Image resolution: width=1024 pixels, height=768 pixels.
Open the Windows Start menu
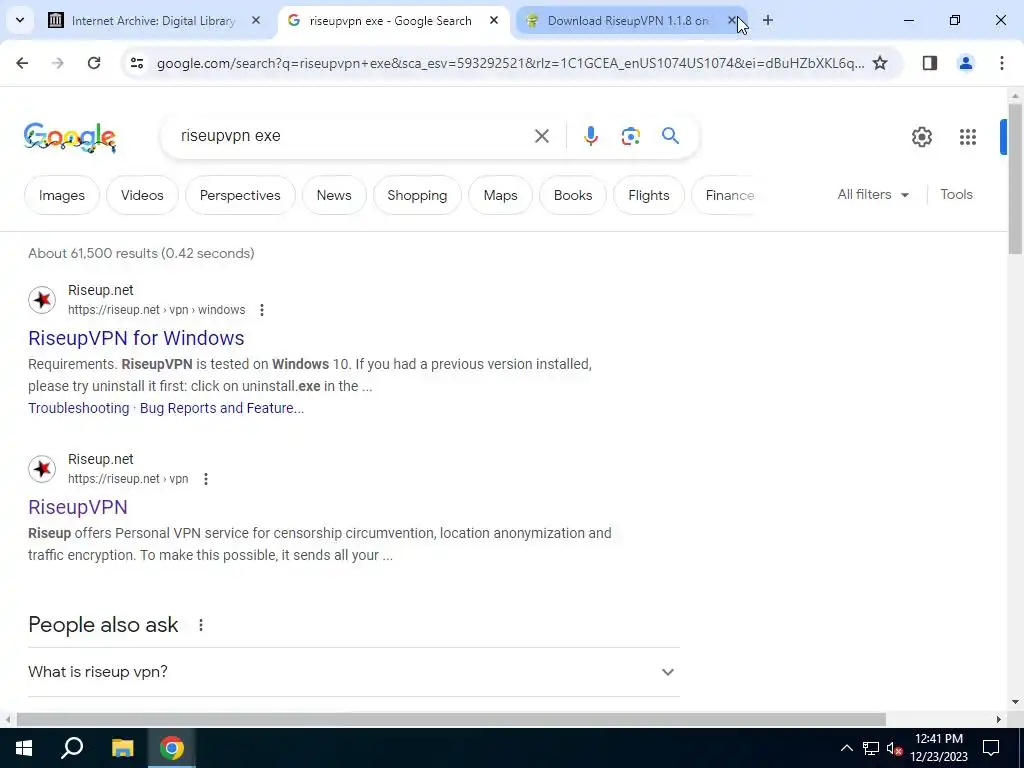(x=24, y=748)
